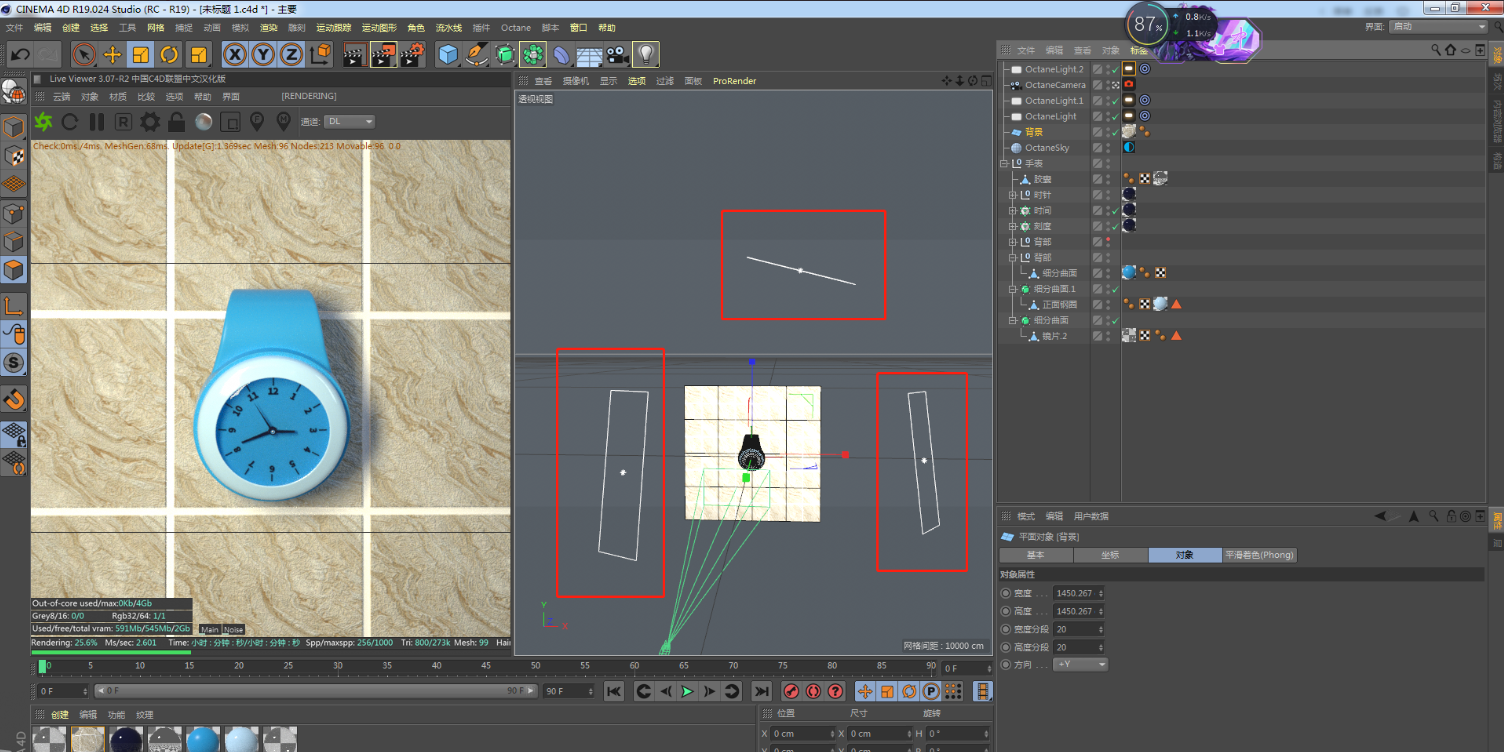Open Octane settings gear icon

click(x=150, y=122)
